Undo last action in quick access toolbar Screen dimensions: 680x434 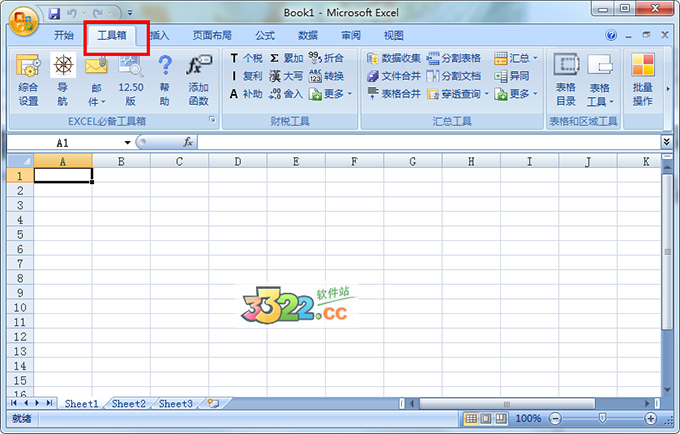tap(72, 13)
